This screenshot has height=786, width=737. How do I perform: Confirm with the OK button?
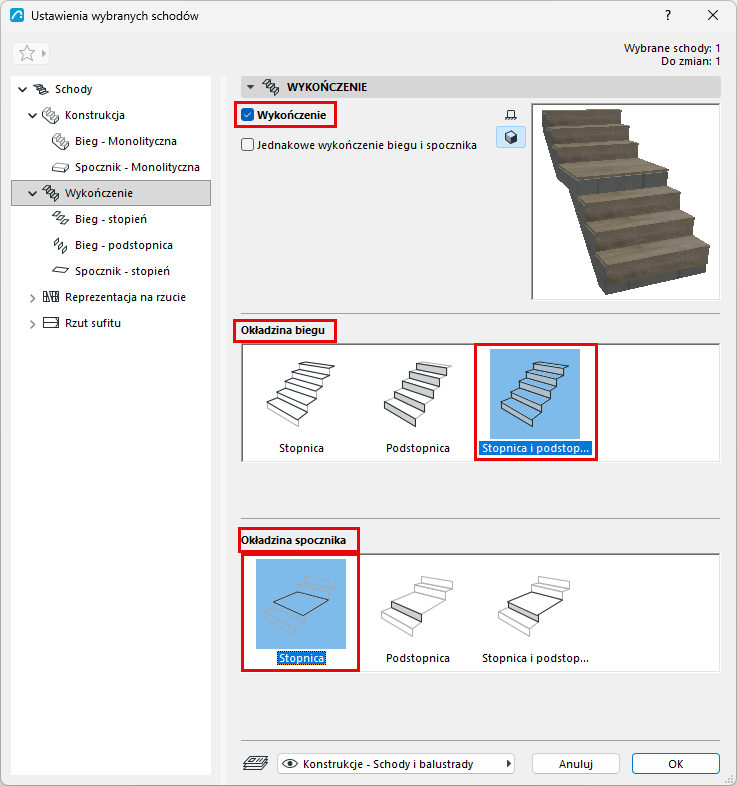click(675, 764)
